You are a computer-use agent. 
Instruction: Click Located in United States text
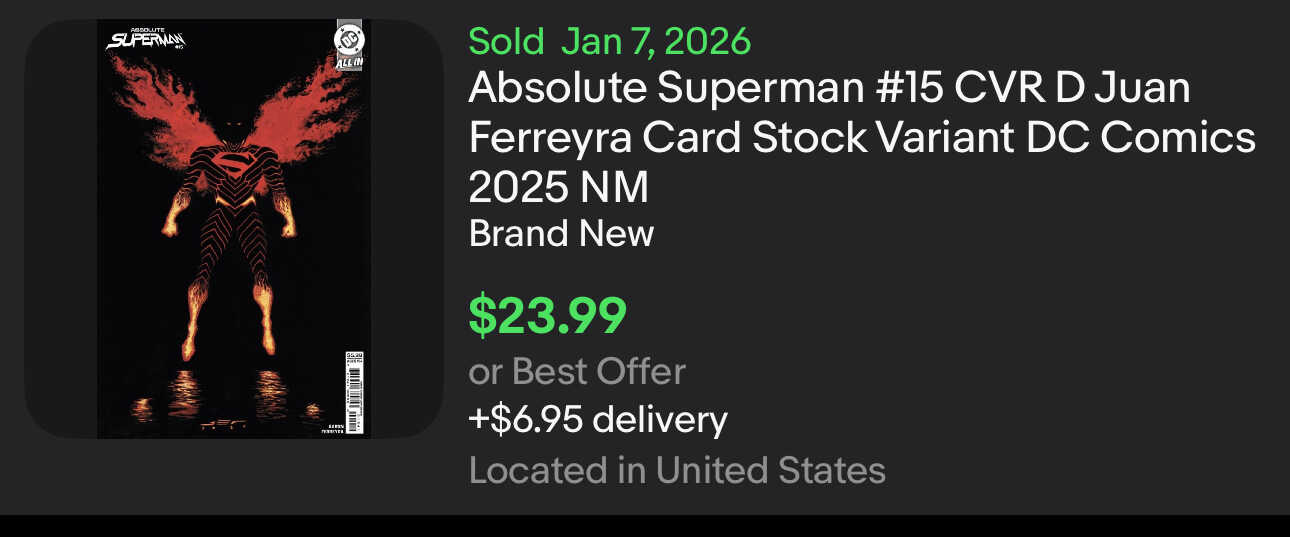point(677,469)
